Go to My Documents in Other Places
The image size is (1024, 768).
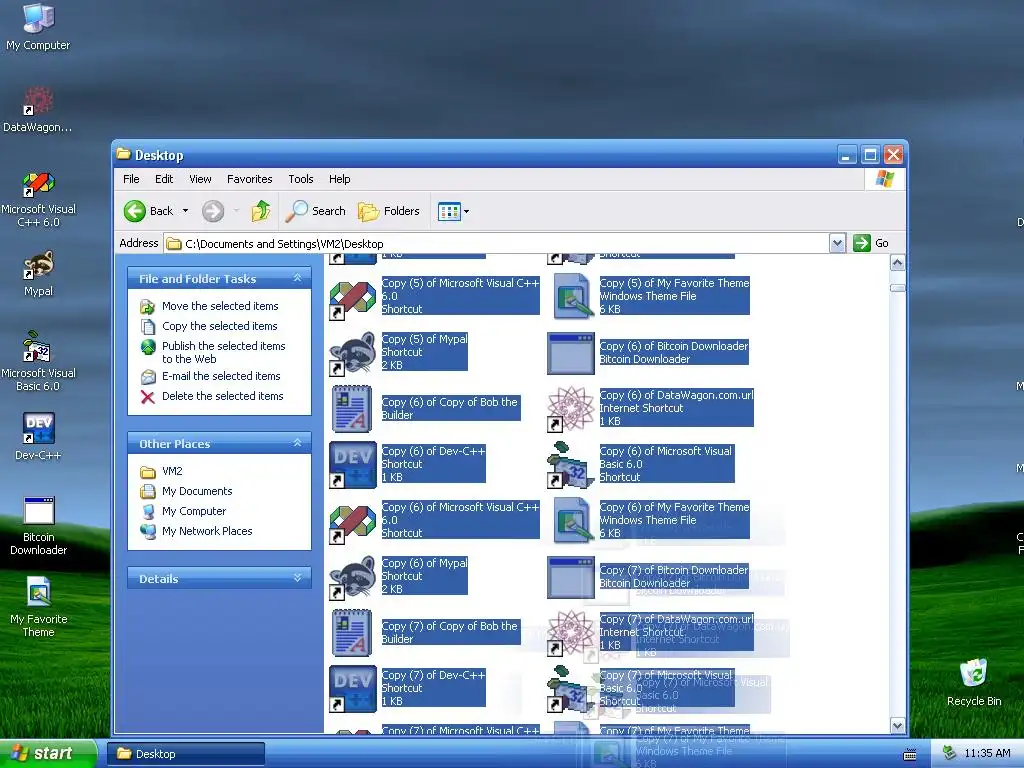click(197, 491)
